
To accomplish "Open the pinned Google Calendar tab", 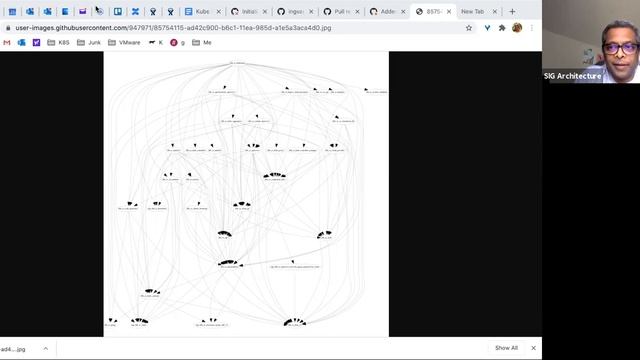I will (x=12, y=12).
